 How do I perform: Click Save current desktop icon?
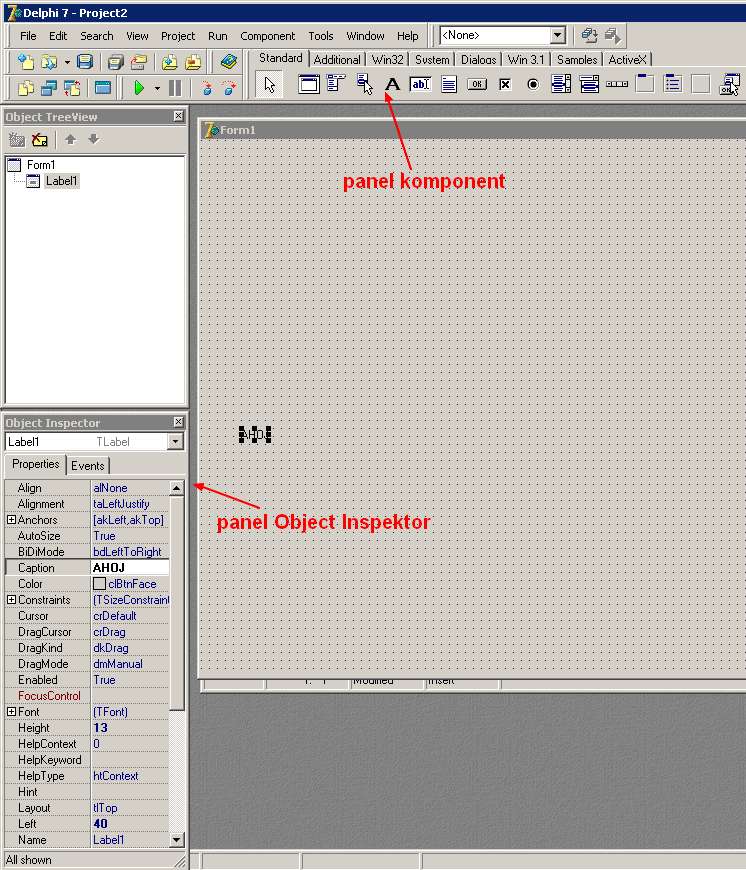(589, 36)
